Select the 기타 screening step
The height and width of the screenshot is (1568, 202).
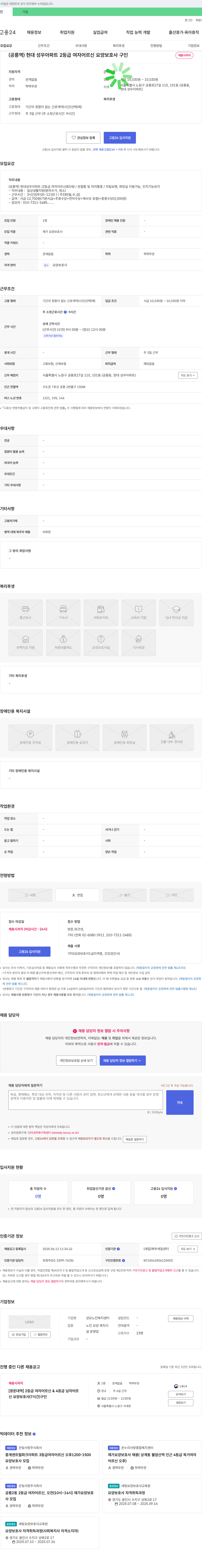(171, 895)
